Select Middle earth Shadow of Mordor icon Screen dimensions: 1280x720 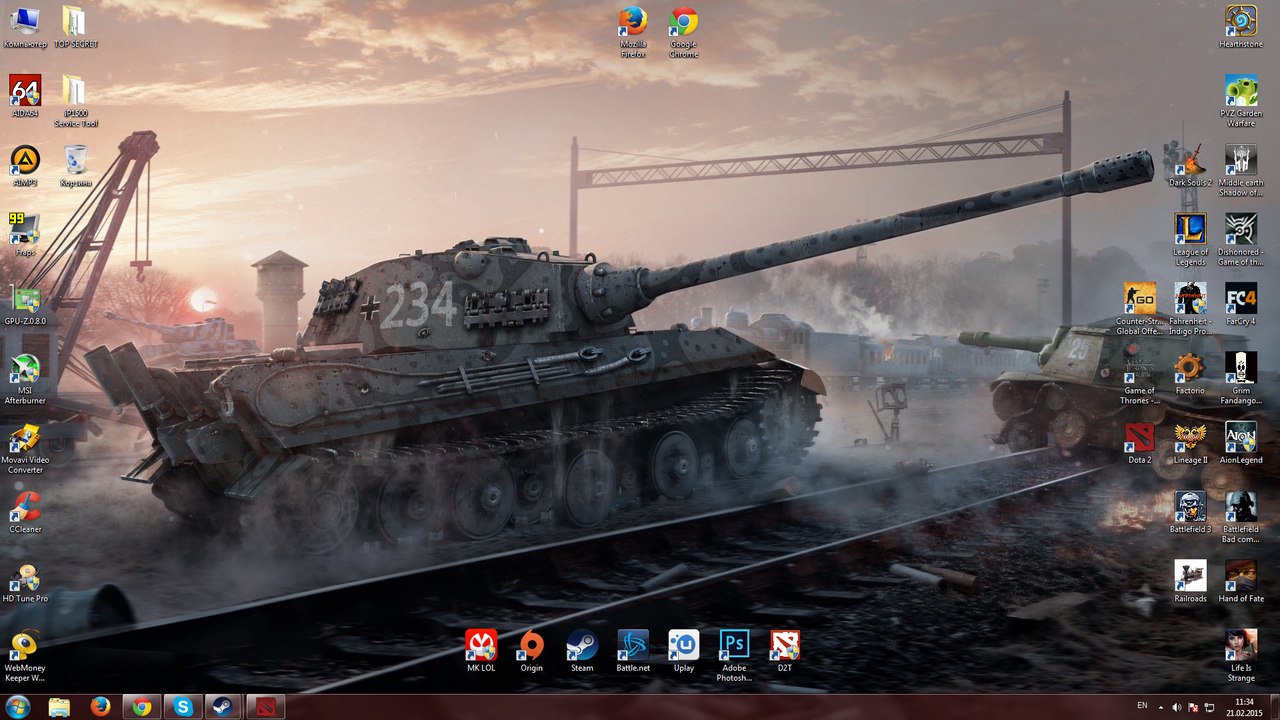(x=1241, y=170)
